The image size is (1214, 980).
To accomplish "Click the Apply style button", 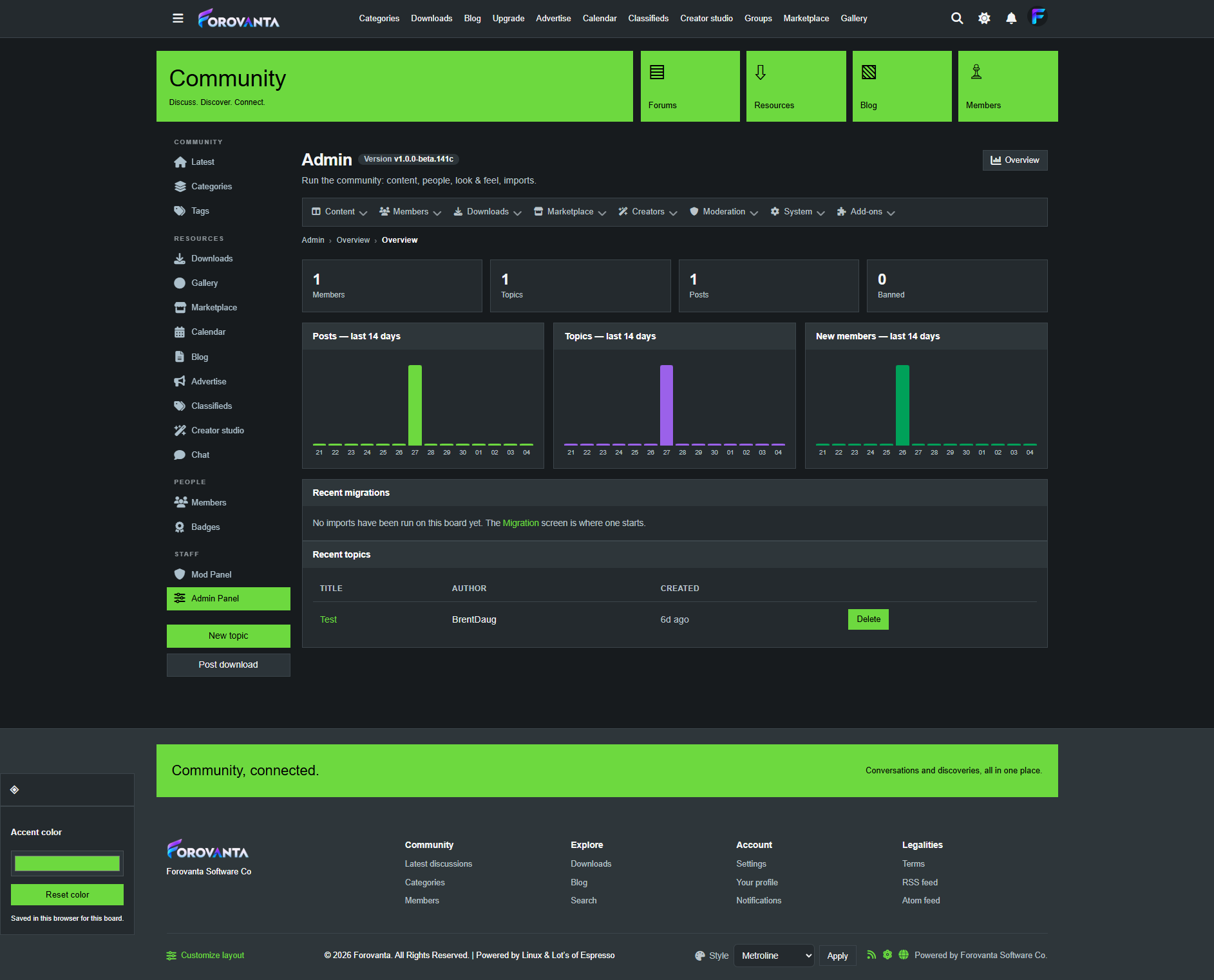I will coord(837,956).
